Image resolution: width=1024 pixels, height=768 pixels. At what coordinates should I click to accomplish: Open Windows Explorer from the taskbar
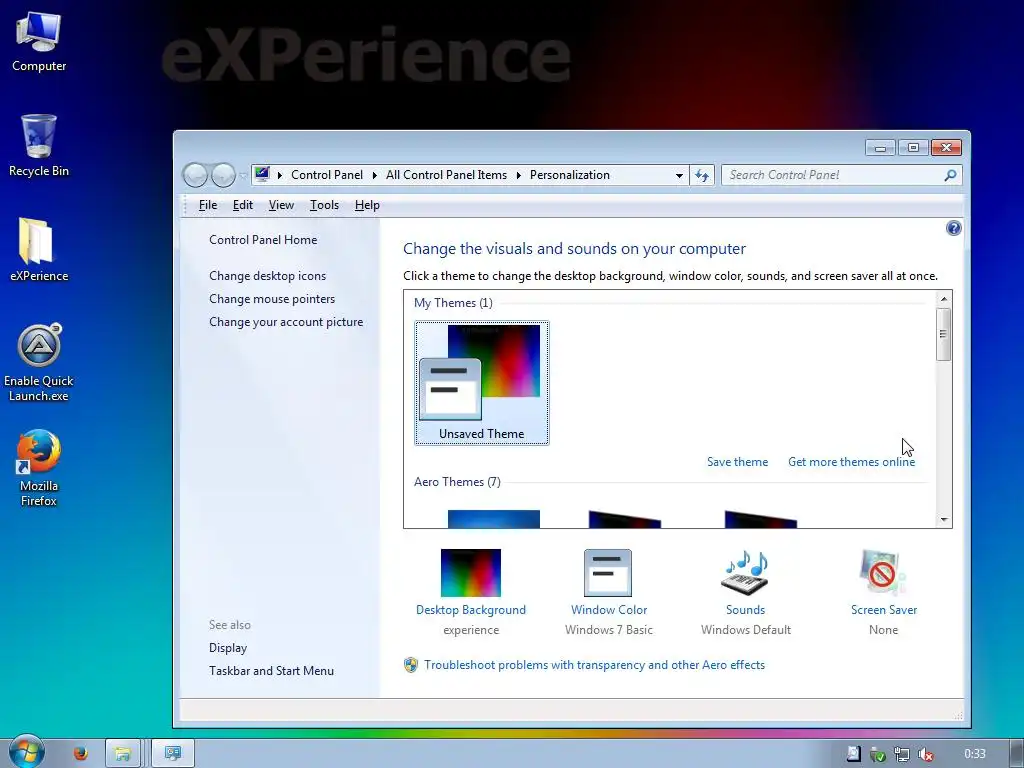(122, 754)
